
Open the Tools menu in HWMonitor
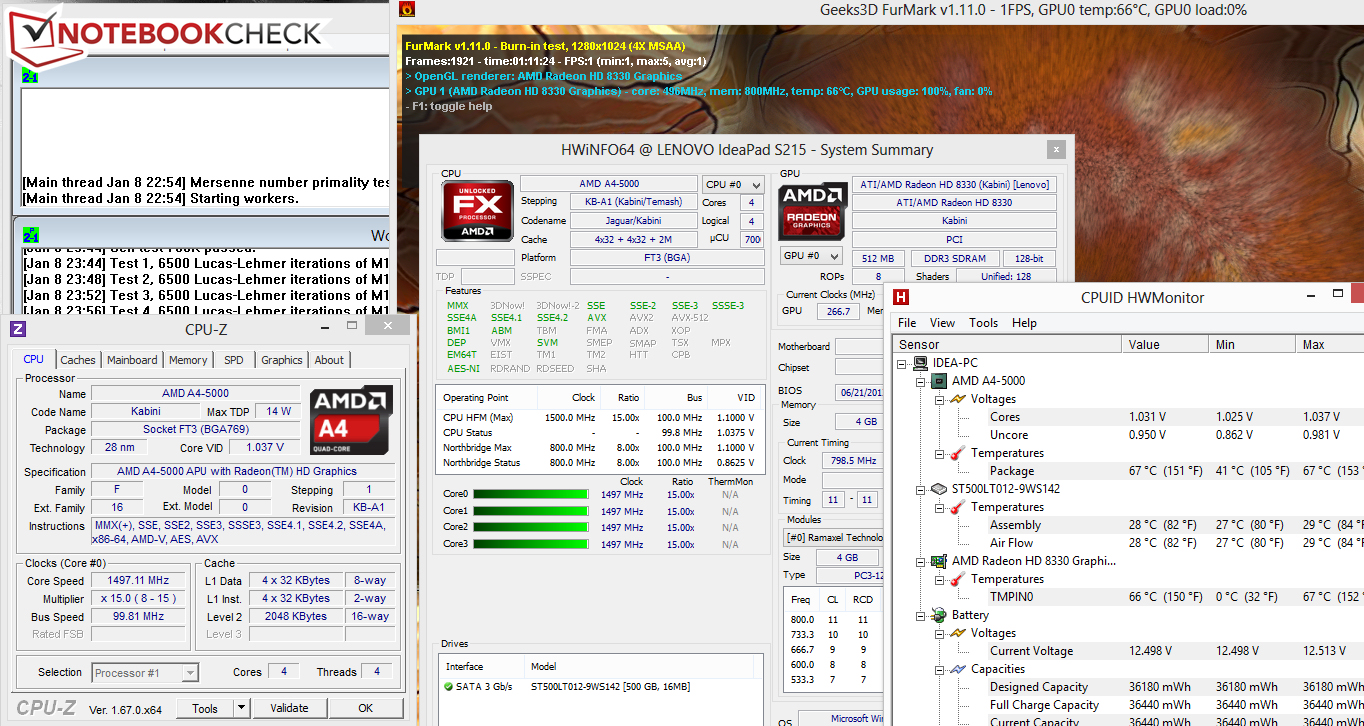[983, 323]
